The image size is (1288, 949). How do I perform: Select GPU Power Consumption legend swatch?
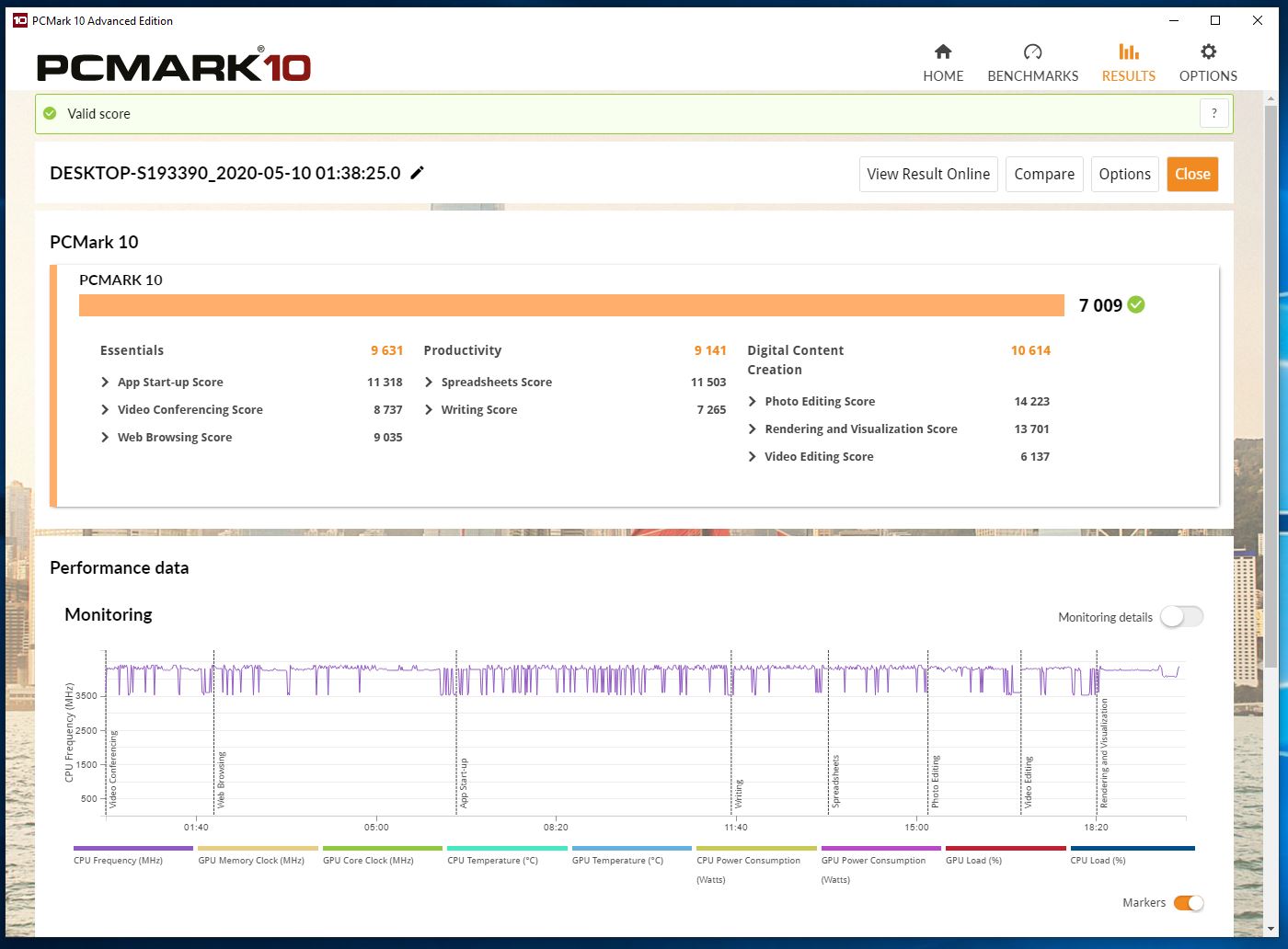pyautogui.click(x=881, y=849)
